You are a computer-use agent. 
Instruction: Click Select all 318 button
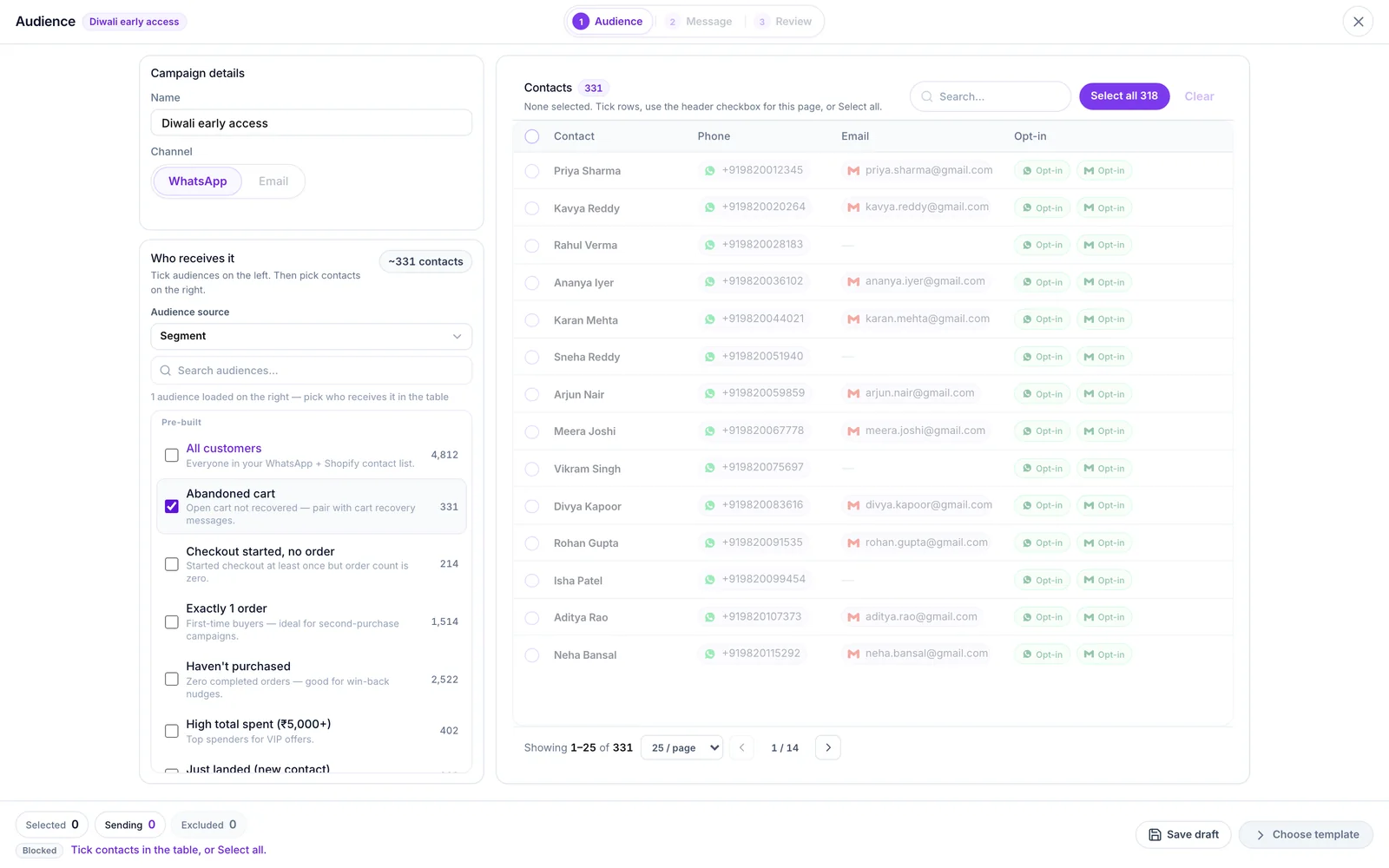pos(1124,96)
